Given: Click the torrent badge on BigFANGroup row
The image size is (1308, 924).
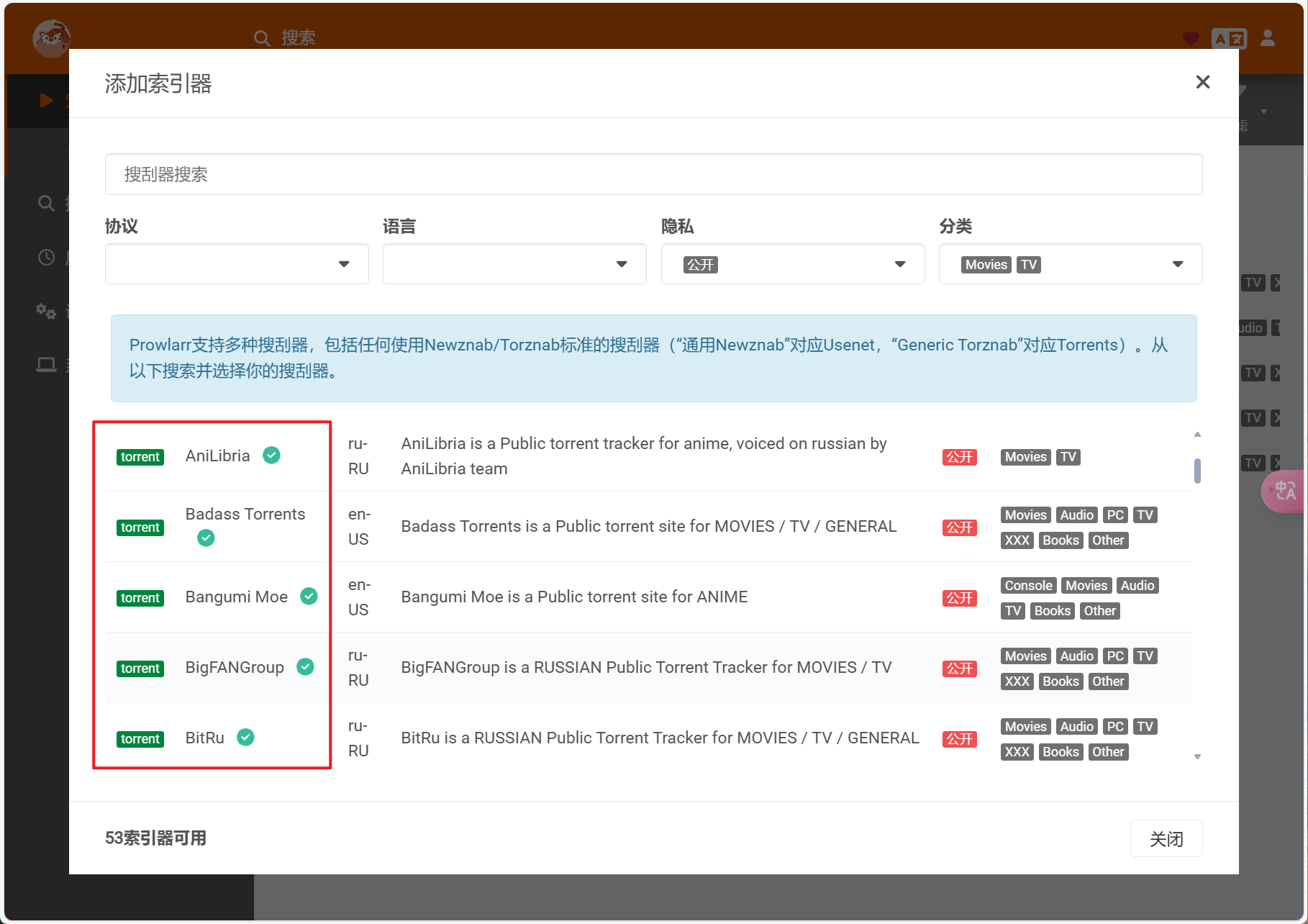Looking at the screenshot, I should [x=140, y=669].
